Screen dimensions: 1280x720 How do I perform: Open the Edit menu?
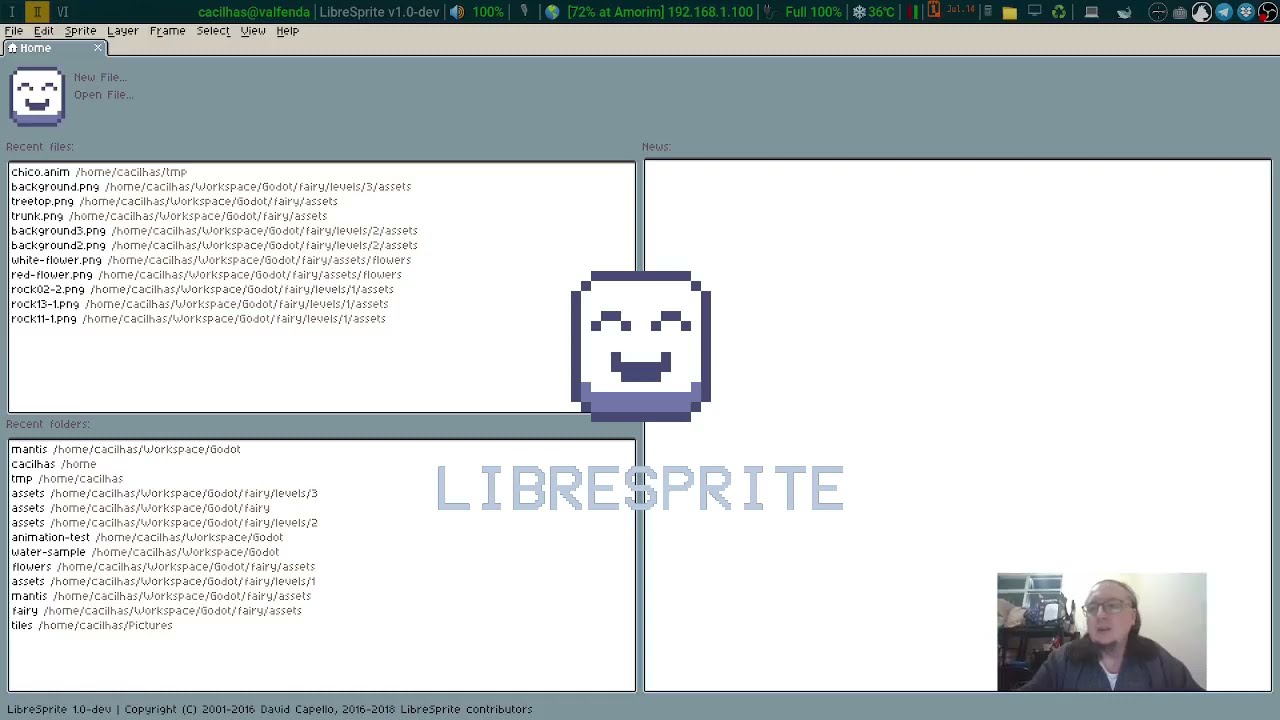click(44, 31)
